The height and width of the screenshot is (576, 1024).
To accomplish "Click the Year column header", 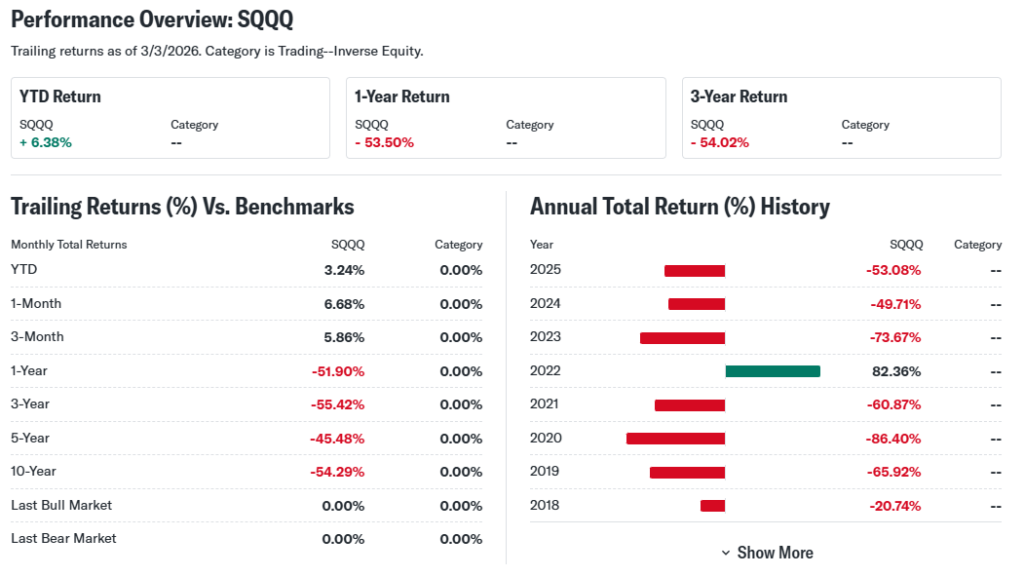I will pos(541,244).
